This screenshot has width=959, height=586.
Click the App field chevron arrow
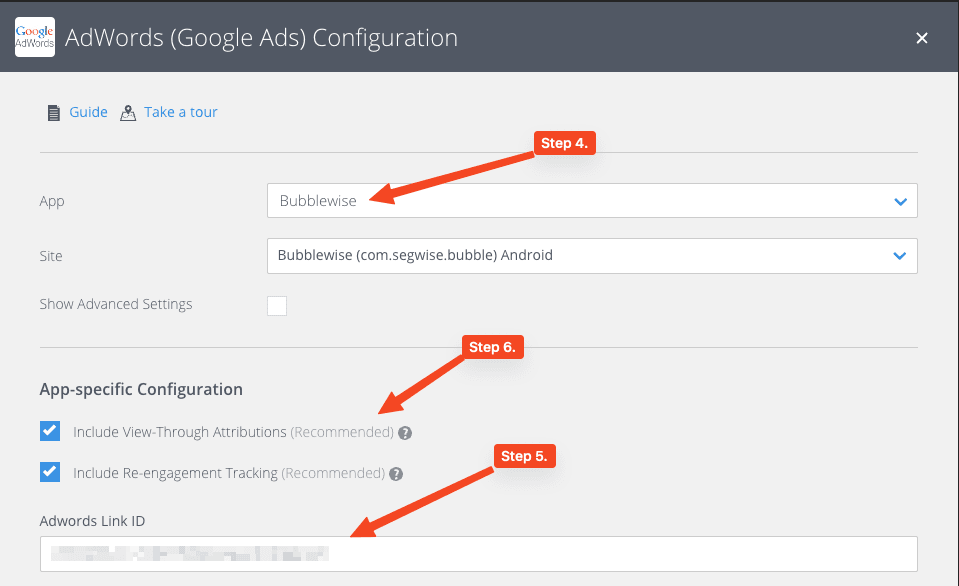coord(900,201)
